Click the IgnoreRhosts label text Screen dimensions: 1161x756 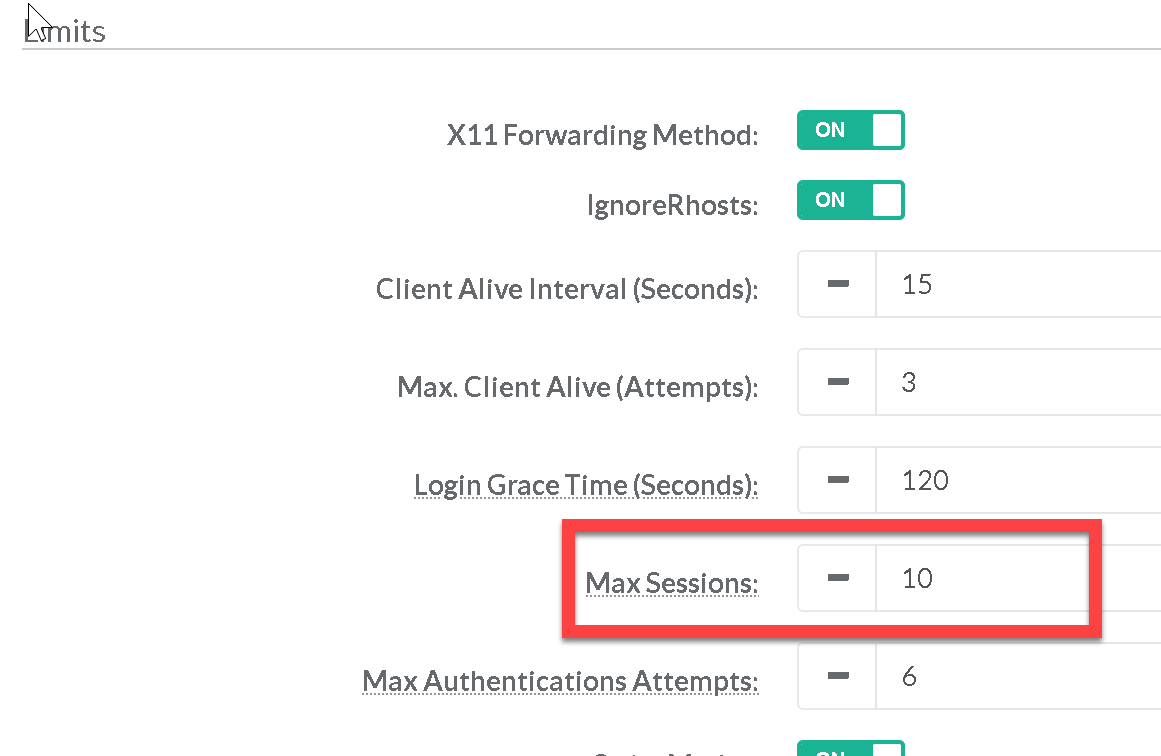pos(672,205)
